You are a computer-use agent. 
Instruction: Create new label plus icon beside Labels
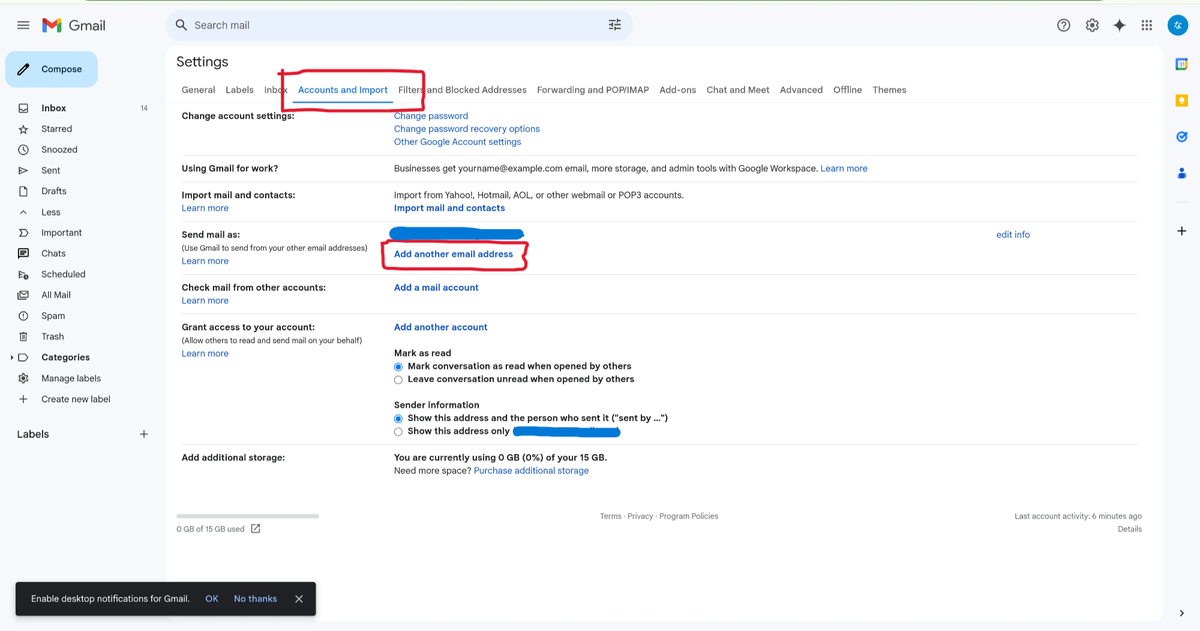tap(144, 434)
